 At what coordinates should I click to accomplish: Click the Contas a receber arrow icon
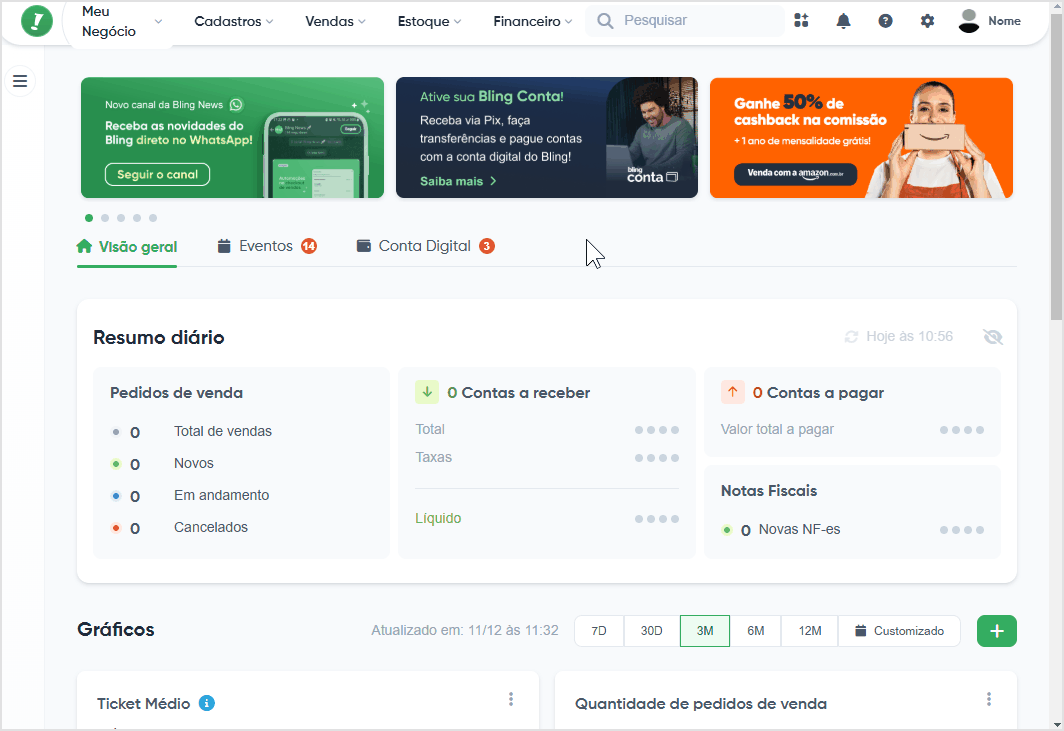click(427, 392)
